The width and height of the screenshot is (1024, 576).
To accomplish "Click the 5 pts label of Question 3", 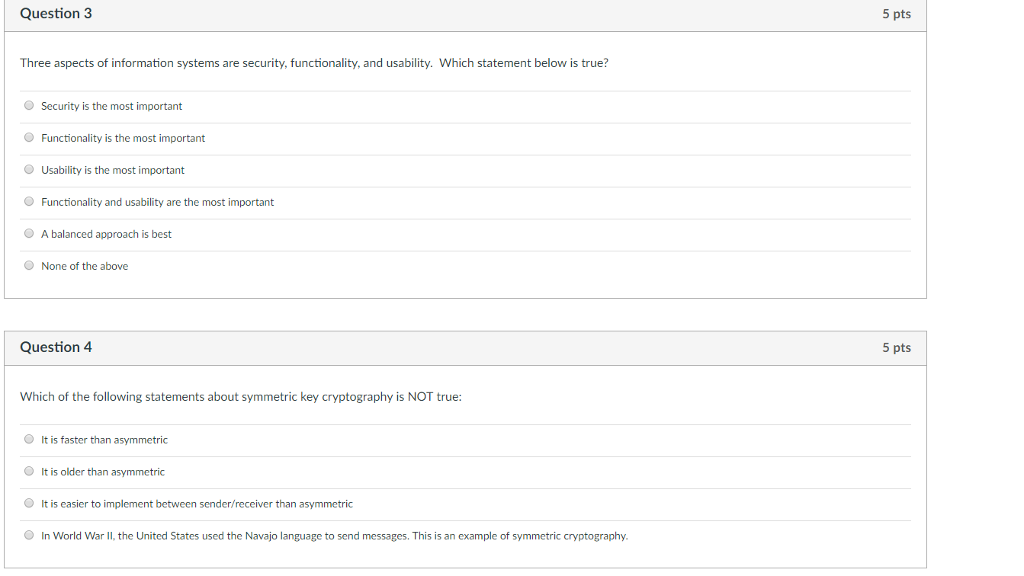I will coord(896,14).
